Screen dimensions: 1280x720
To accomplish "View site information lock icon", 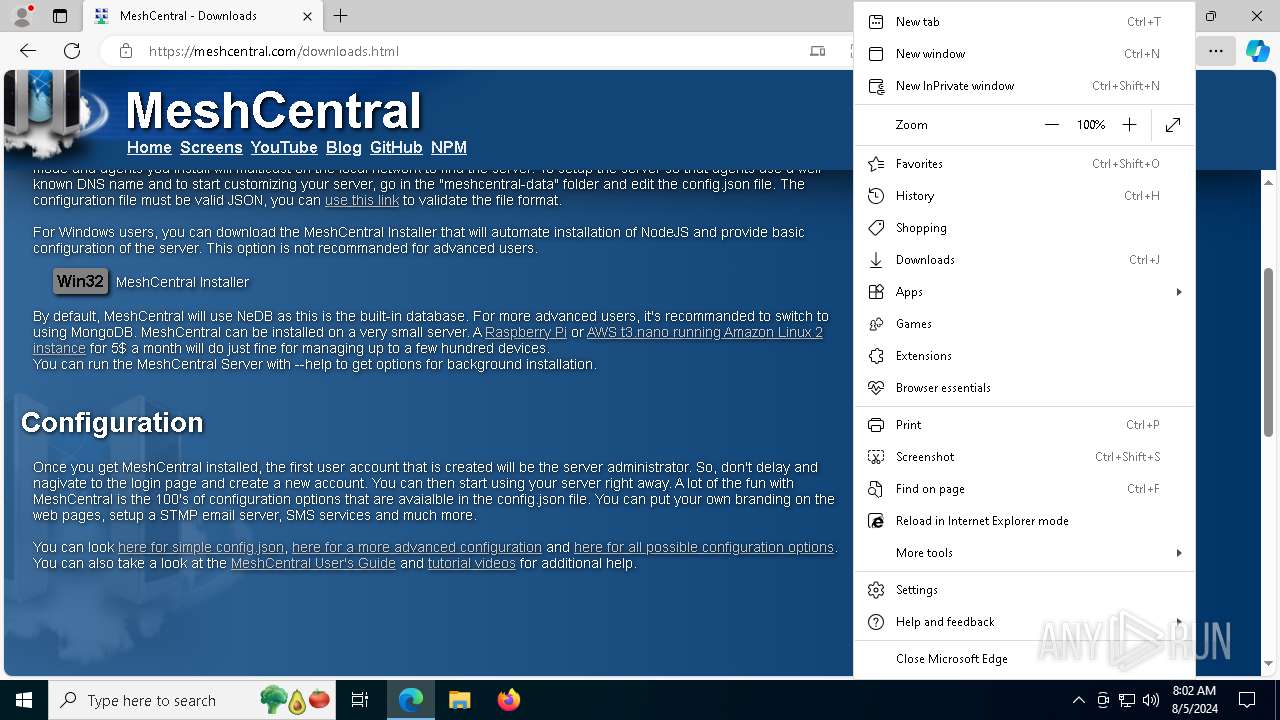I will 126,51.
